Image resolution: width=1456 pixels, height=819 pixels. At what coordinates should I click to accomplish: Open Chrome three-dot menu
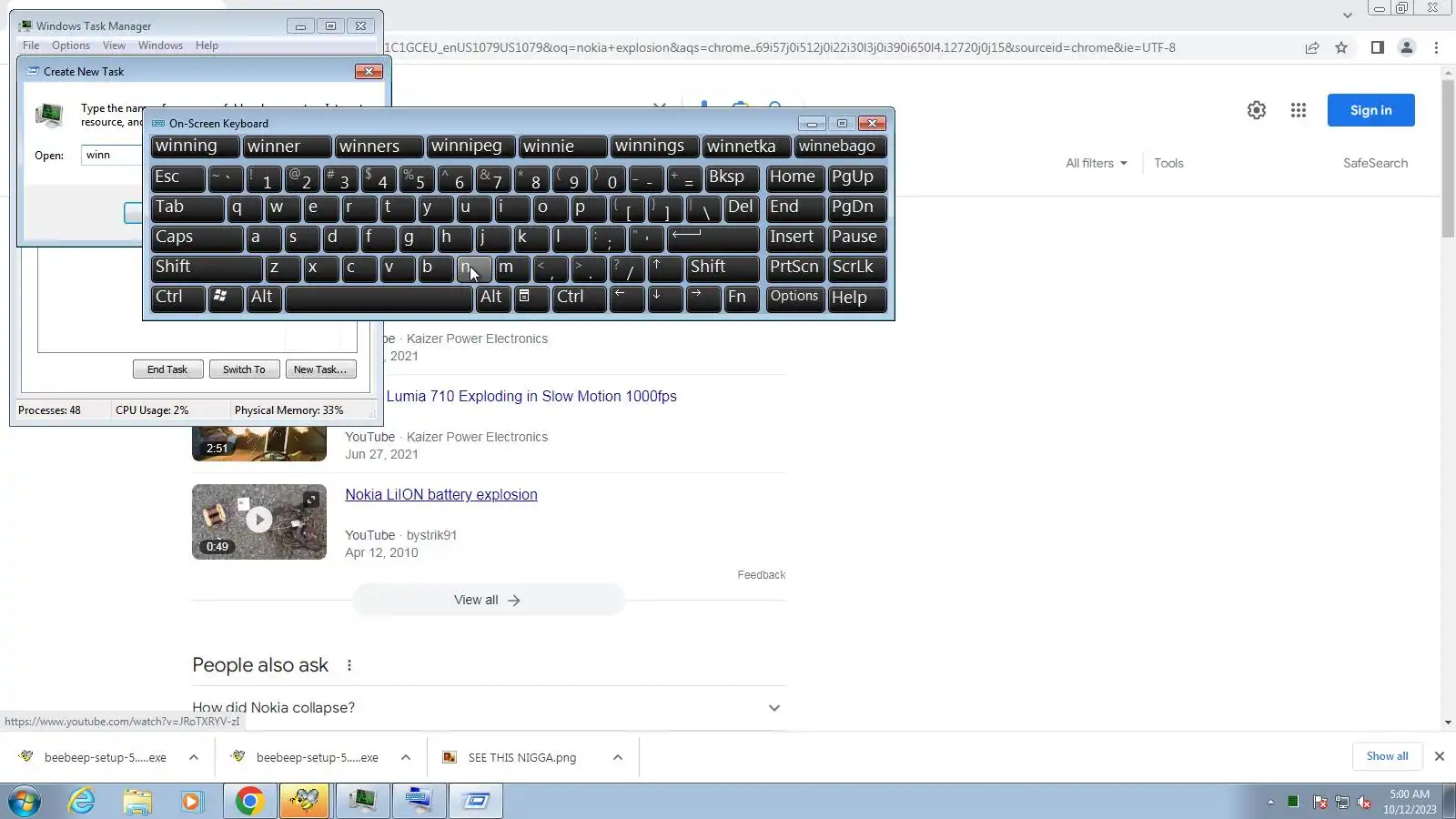coord(1437,47)
